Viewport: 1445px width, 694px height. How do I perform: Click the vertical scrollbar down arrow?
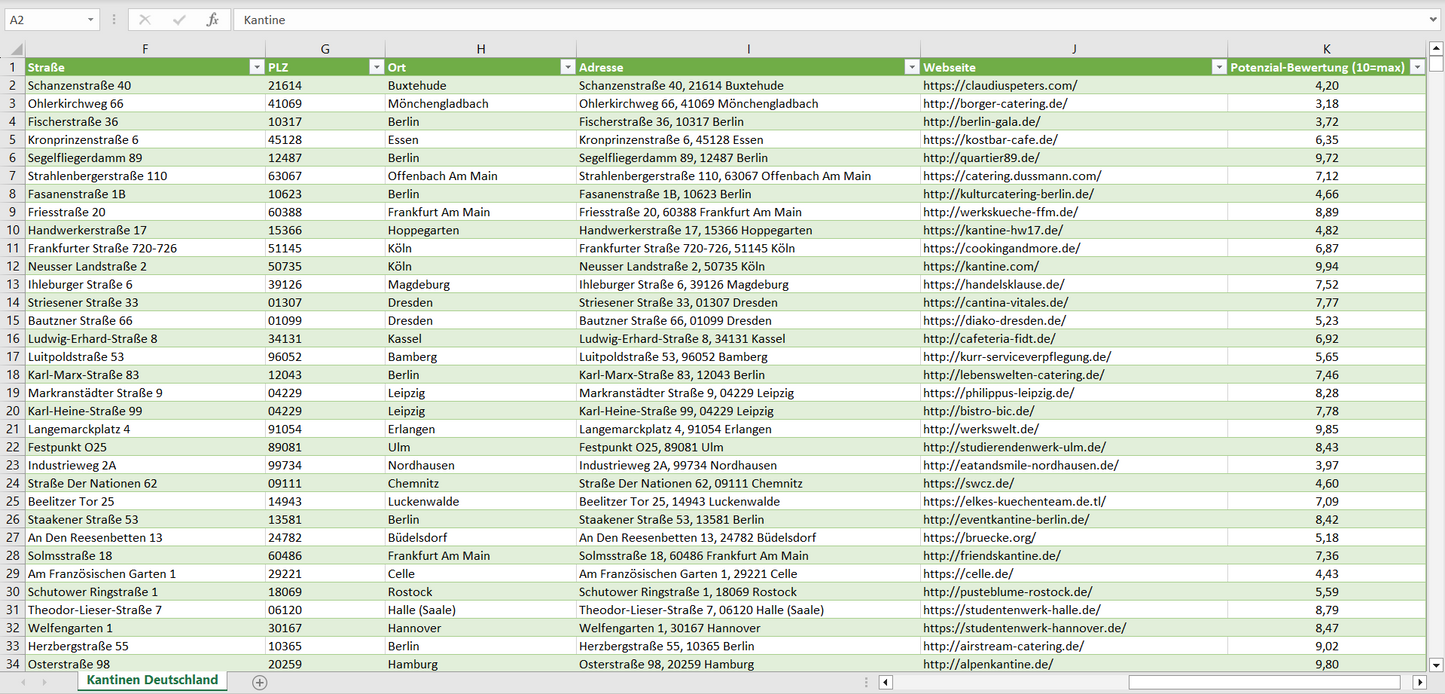tap(1436, 663)
